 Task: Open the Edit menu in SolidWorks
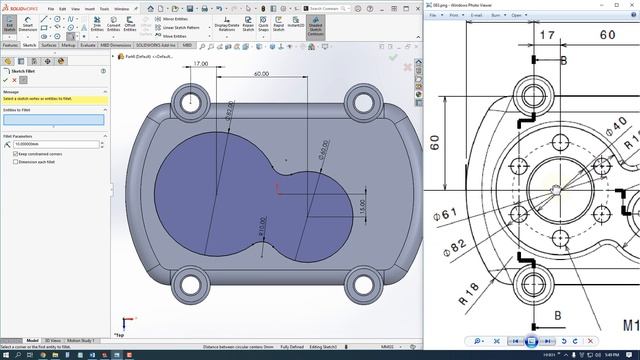coord(62,9)
